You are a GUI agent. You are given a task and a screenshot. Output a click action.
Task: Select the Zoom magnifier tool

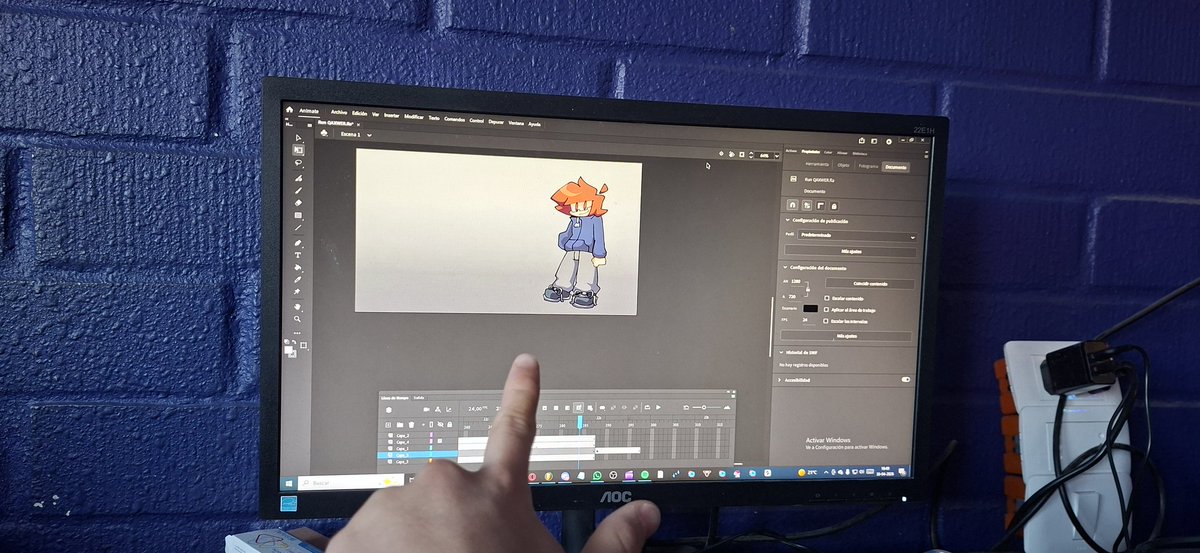(x=298, y=318)
